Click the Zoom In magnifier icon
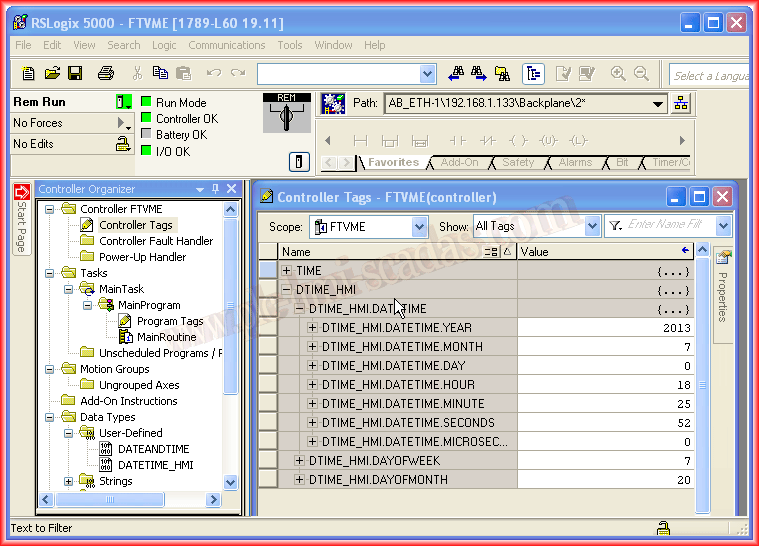Screen dimensions: 759x546 [x=617, y=73]
